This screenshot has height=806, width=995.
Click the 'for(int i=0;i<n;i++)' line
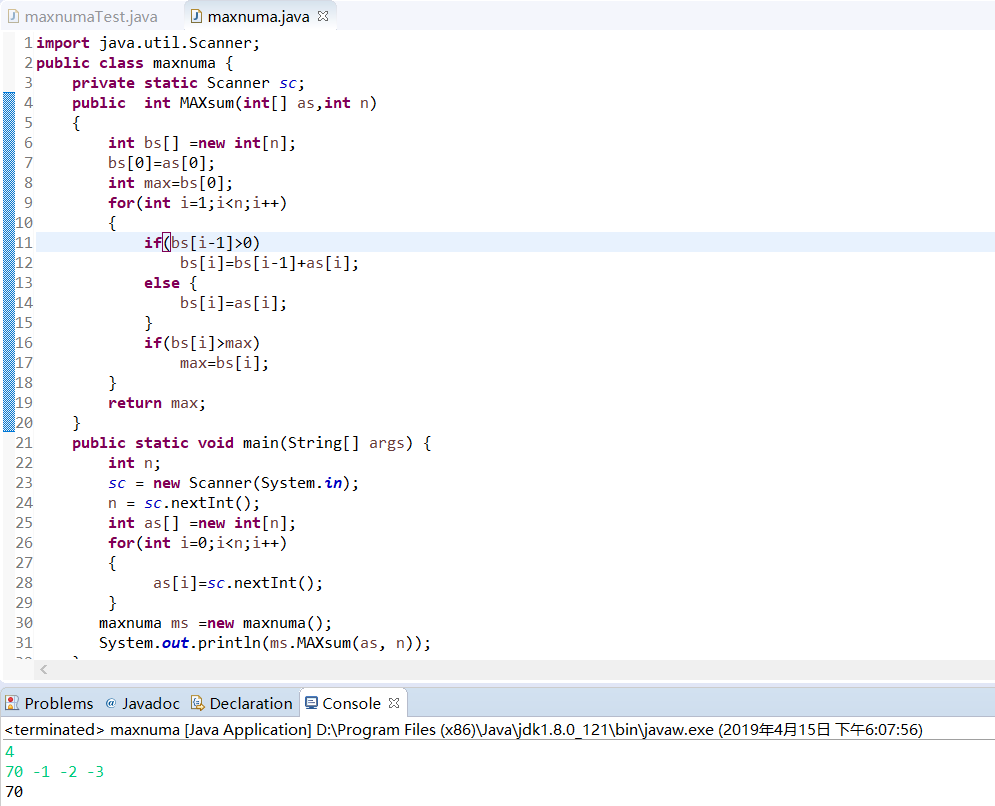coord(197,543)
